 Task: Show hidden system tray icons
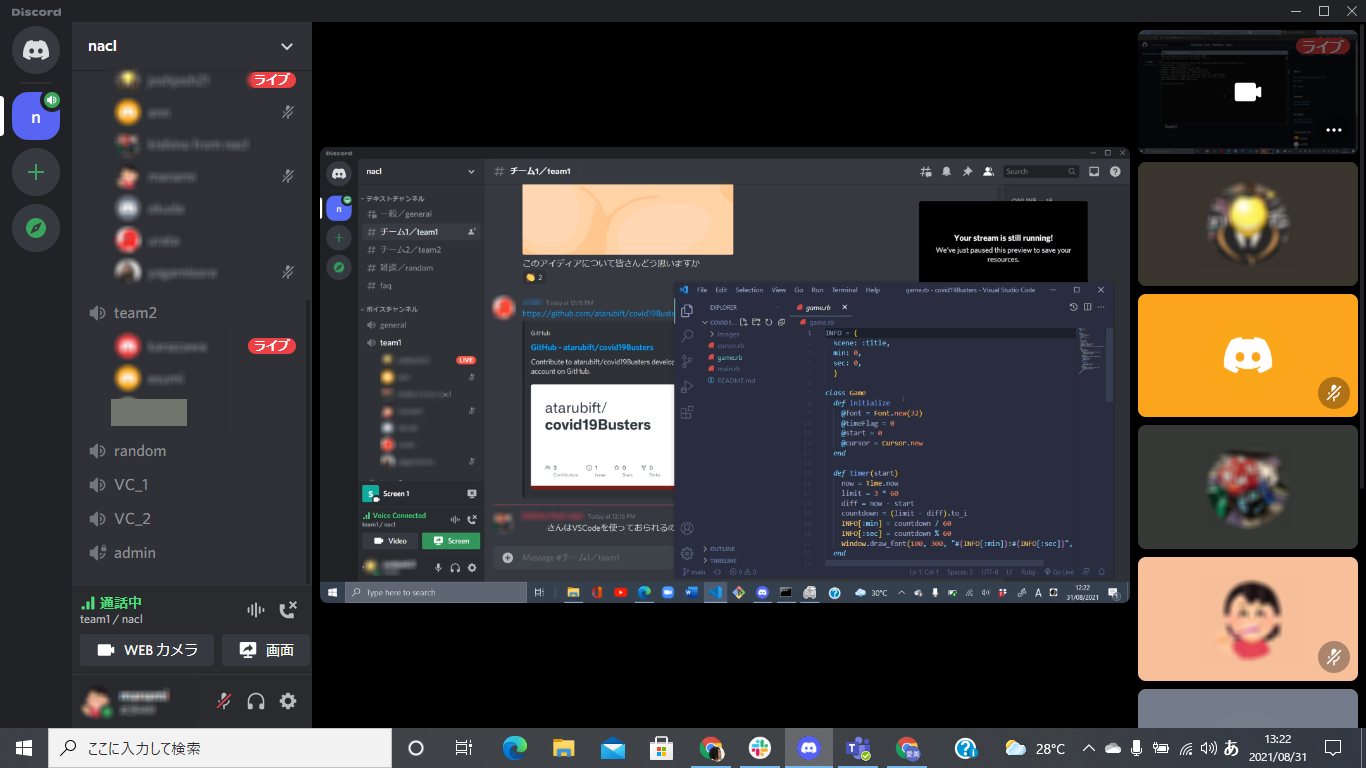coord(1090,748)
